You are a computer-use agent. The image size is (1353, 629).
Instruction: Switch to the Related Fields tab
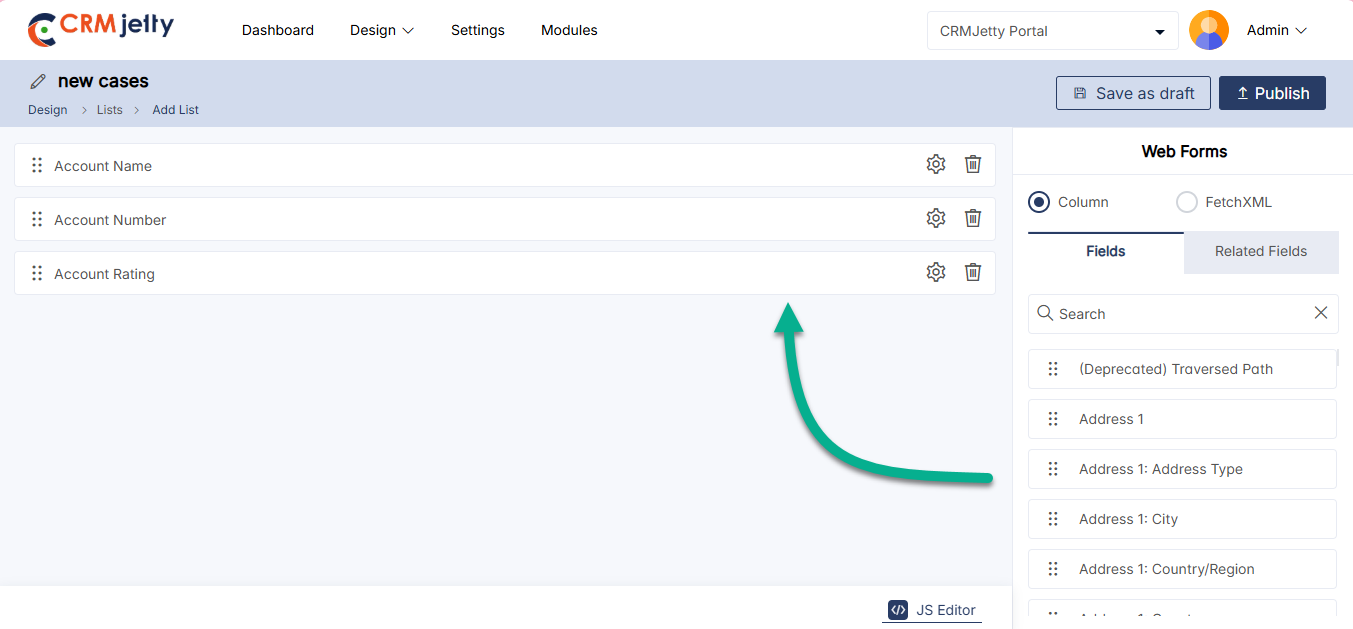(x=1260, y=252)
